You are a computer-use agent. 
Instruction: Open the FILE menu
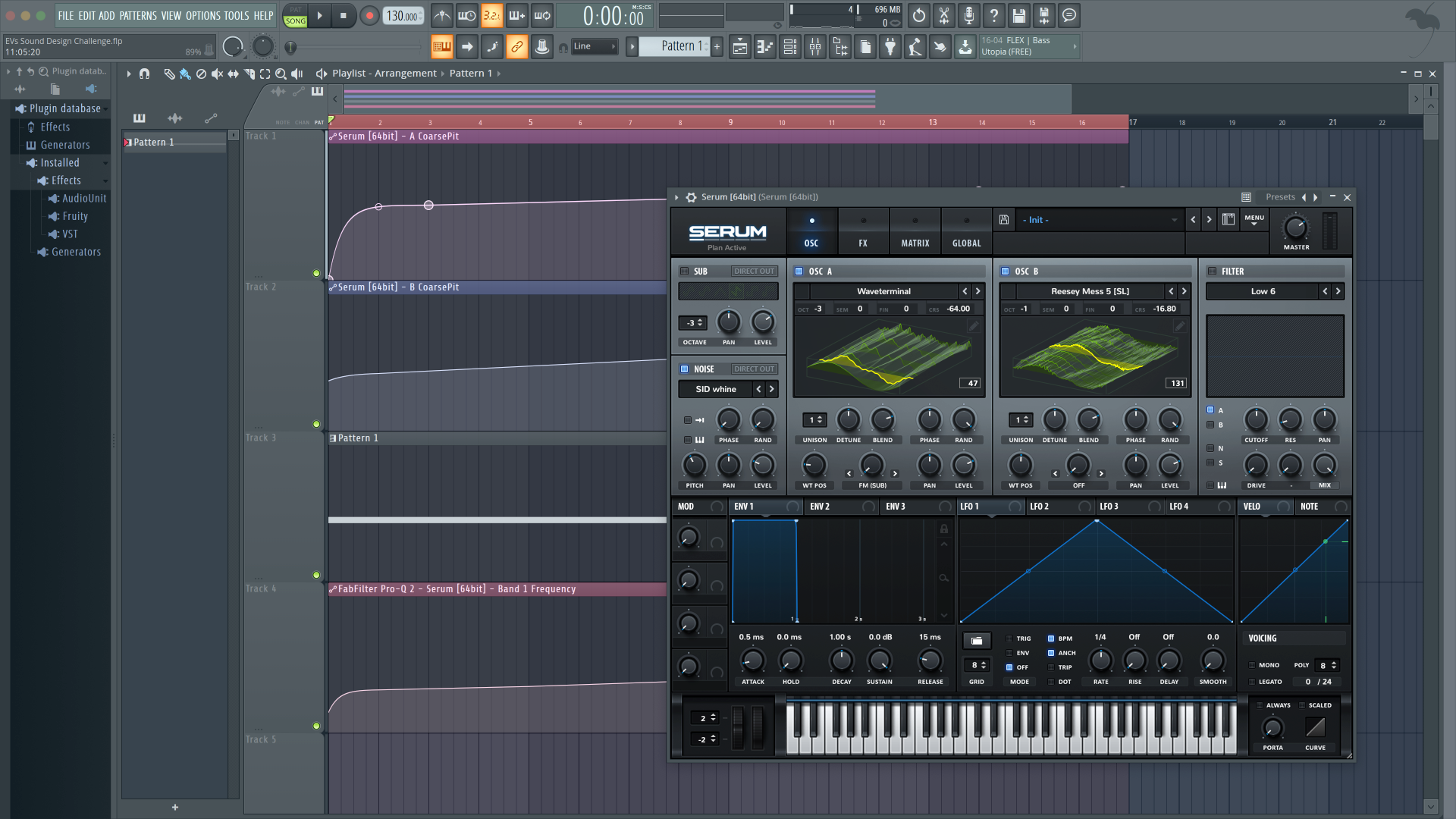click(x=66, y=15)
